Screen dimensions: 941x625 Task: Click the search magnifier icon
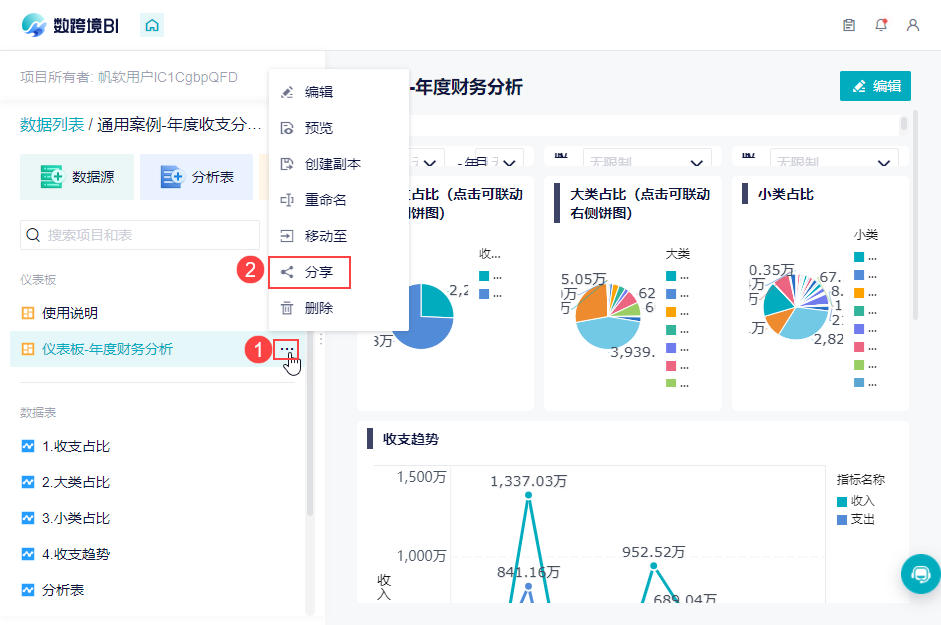tap(34, 235)
